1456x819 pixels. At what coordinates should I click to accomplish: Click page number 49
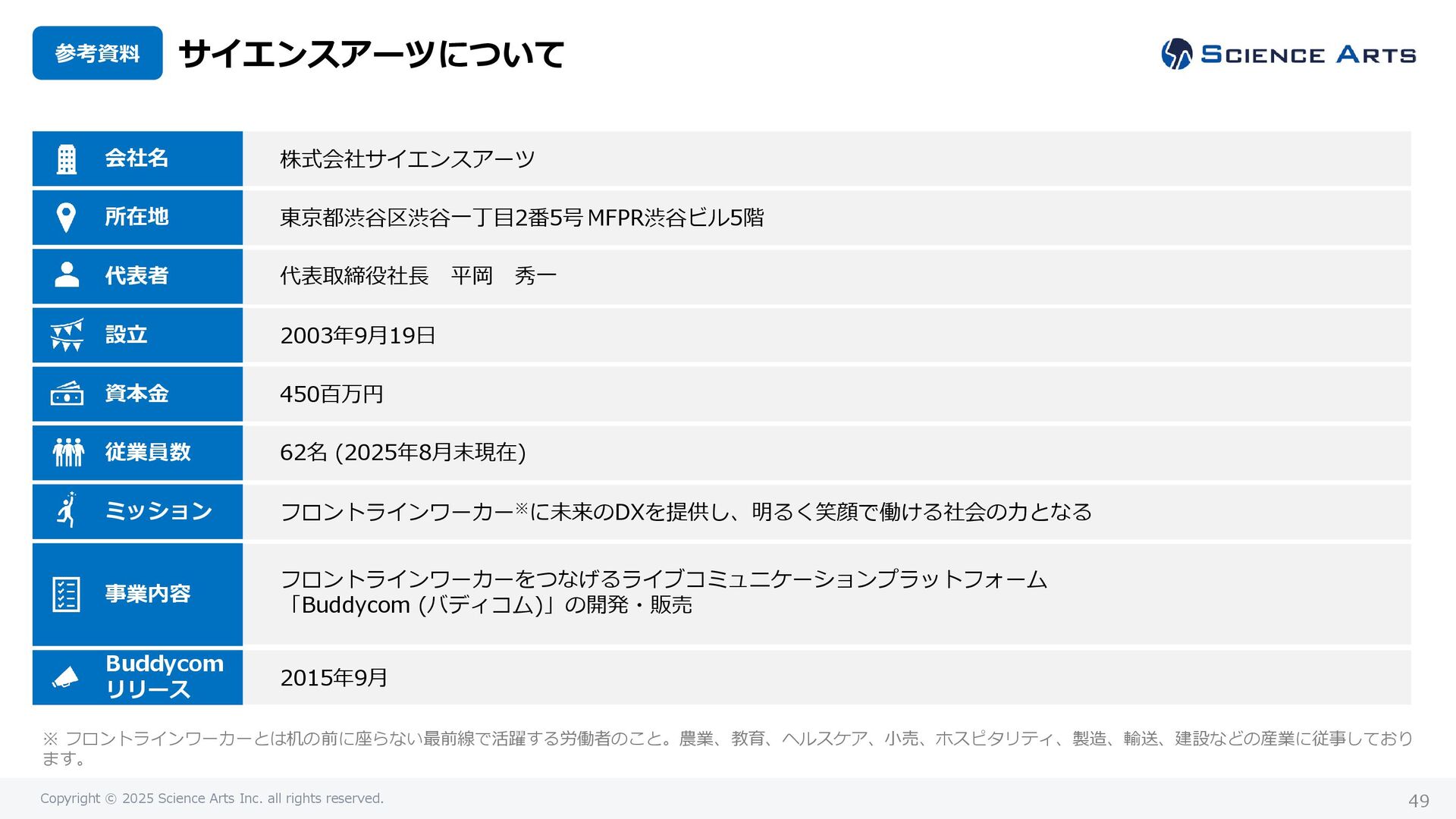coord(1418,801)
